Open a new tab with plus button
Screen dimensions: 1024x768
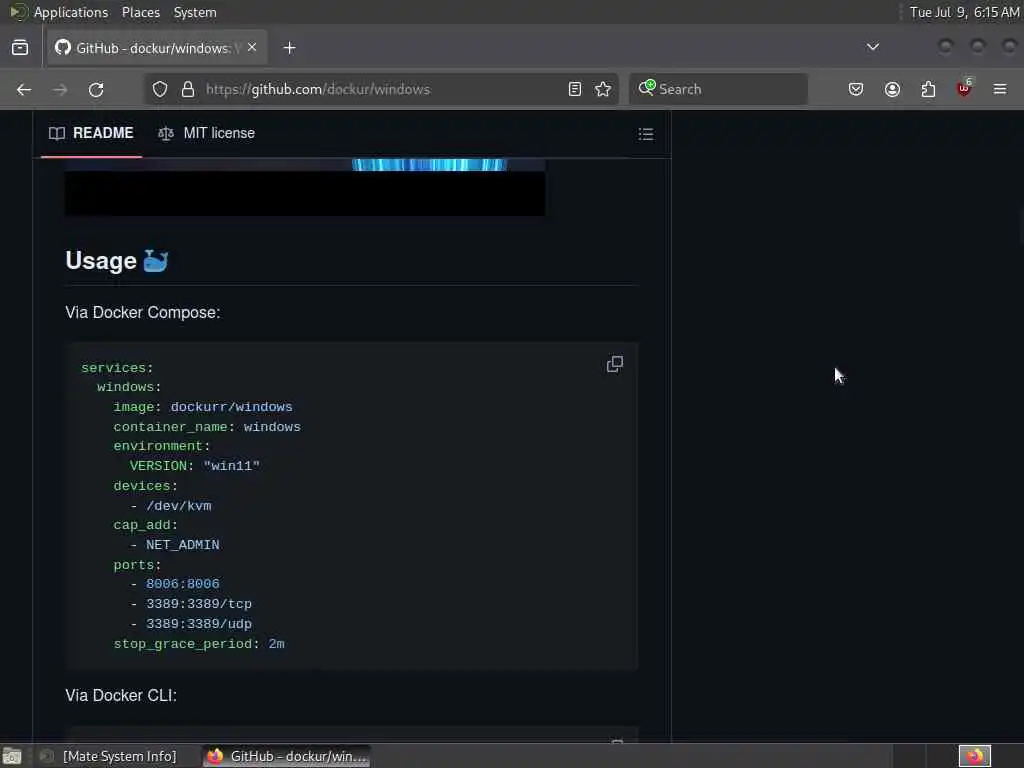click(x=289, y=48)
